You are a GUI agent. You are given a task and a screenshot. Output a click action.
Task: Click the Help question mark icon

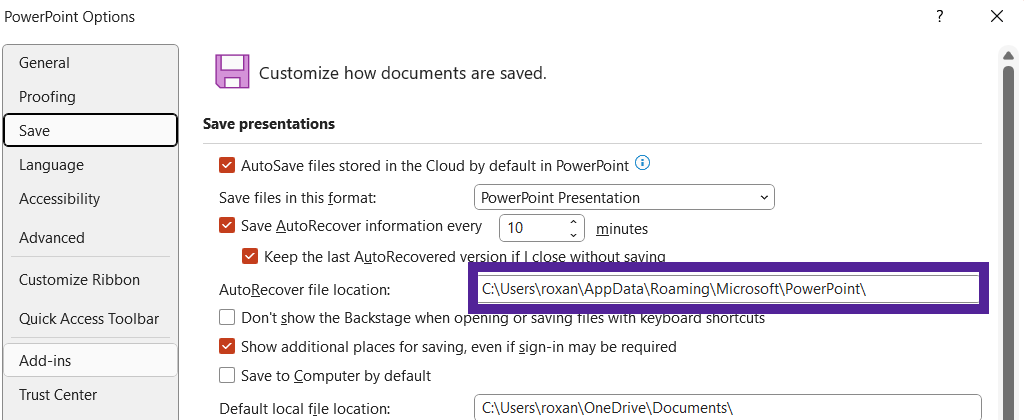tap(939, 16)
